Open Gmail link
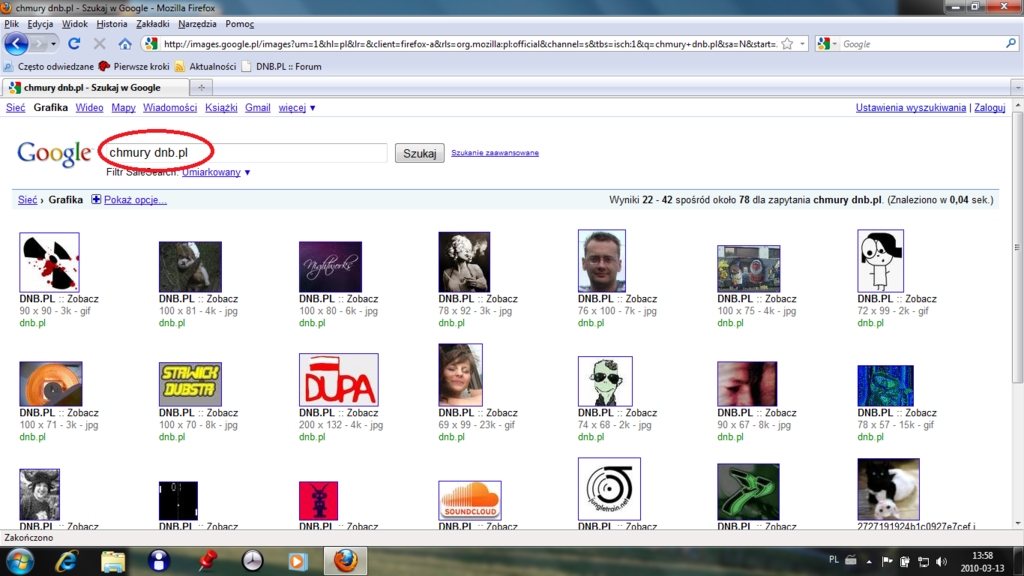 (x=258, y=108)
